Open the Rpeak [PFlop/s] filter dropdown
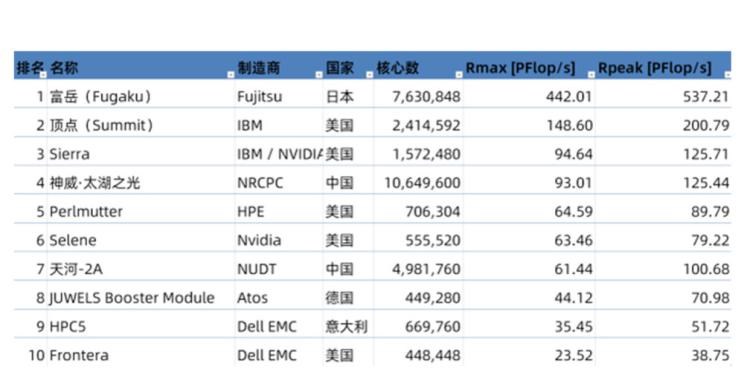744x388 pixels. click(x=727, y=75)
